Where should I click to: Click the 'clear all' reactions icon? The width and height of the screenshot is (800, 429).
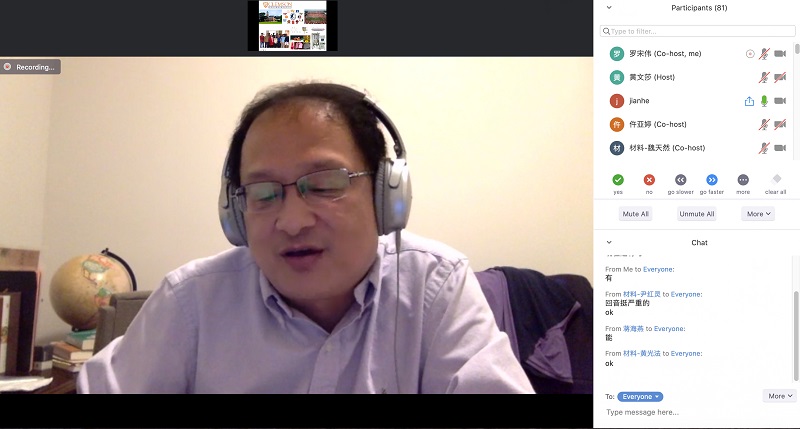point(777,179)
